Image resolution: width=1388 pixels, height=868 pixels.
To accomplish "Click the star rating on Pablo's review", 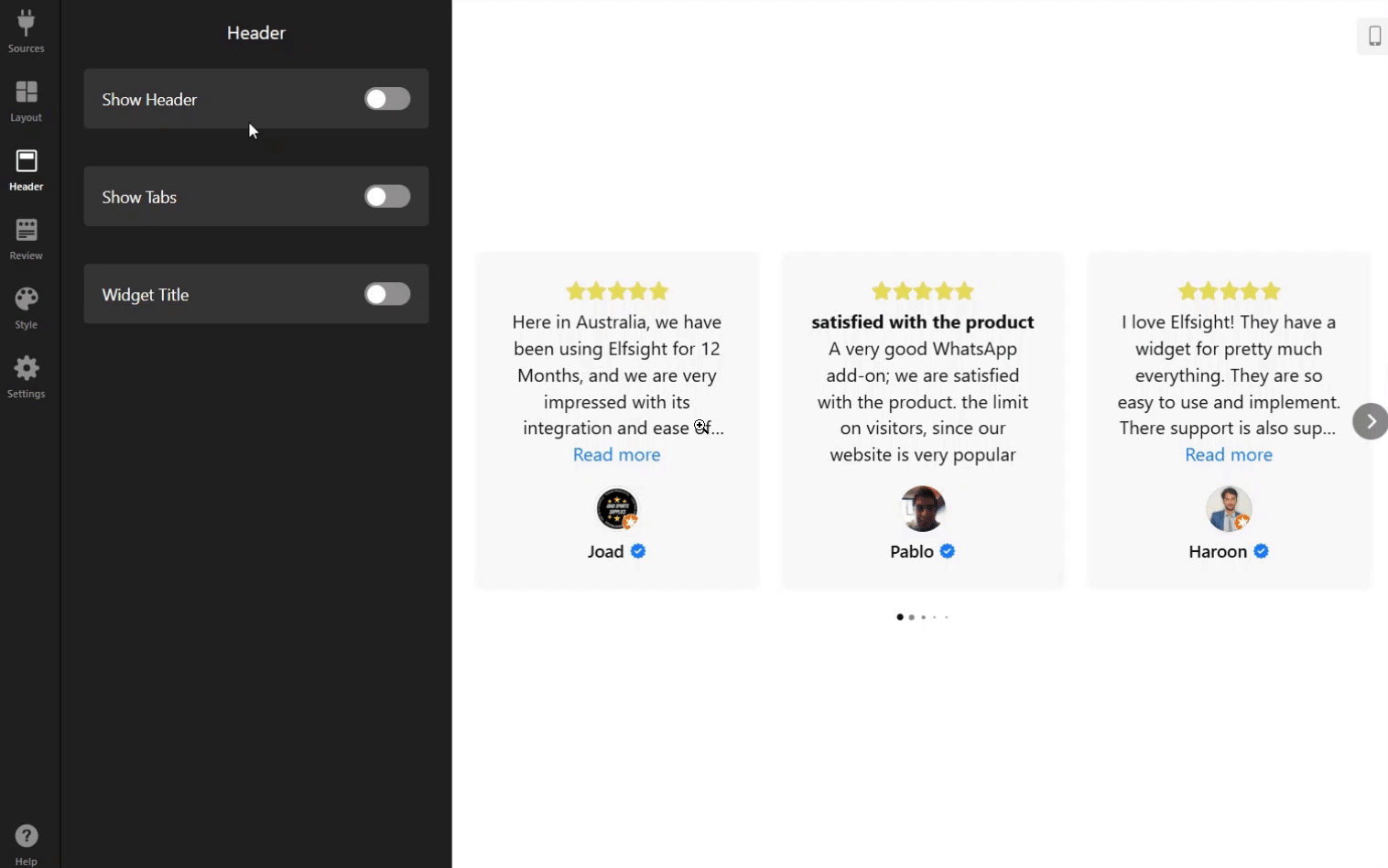I will [x=922, y=292].
